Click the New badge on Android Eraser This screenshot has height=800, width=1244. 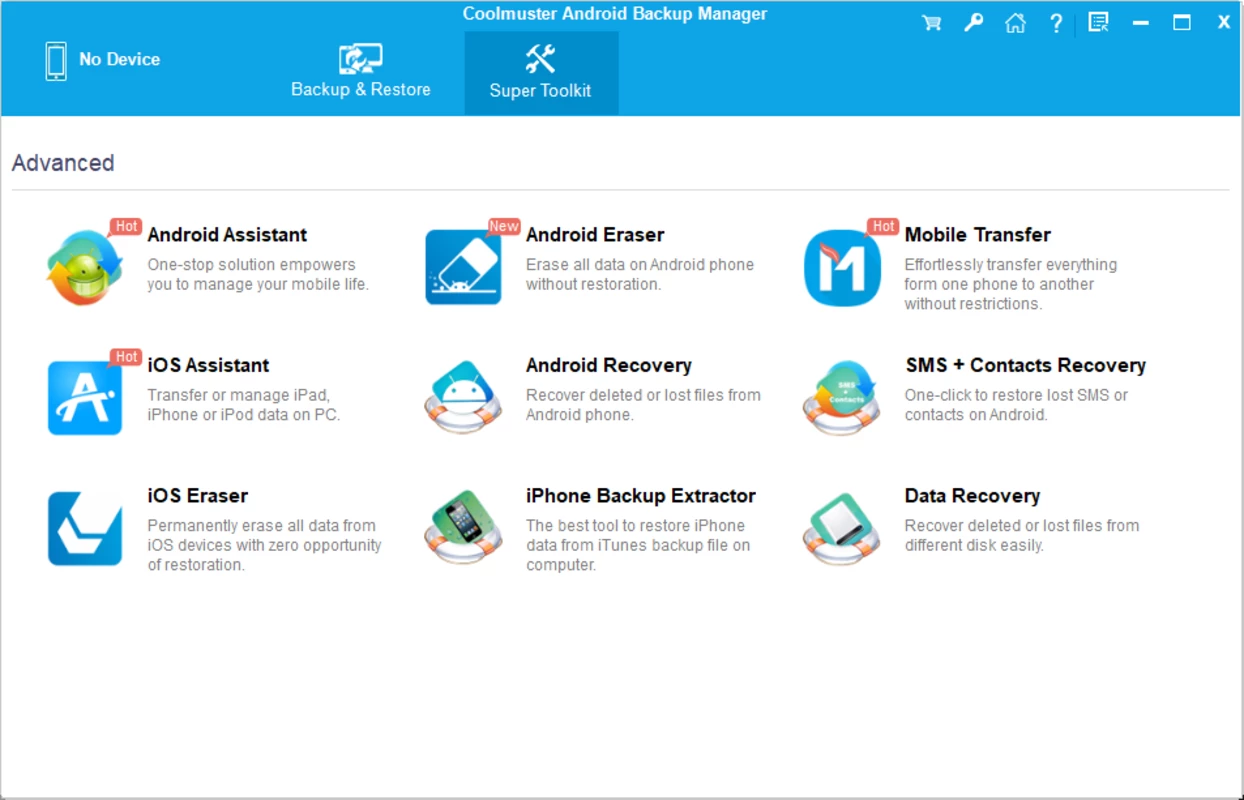(x=503, y=227)
